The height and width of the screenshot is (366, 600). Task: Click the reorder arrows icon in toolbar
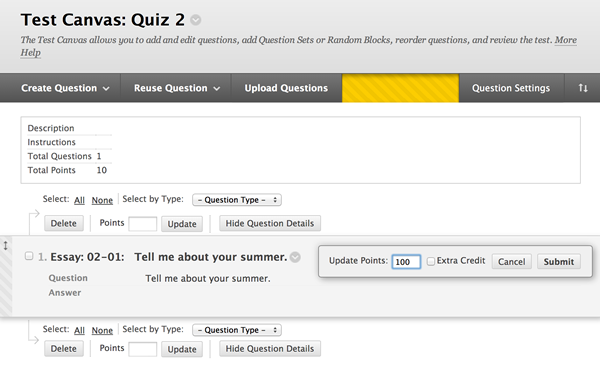(583, 88)
